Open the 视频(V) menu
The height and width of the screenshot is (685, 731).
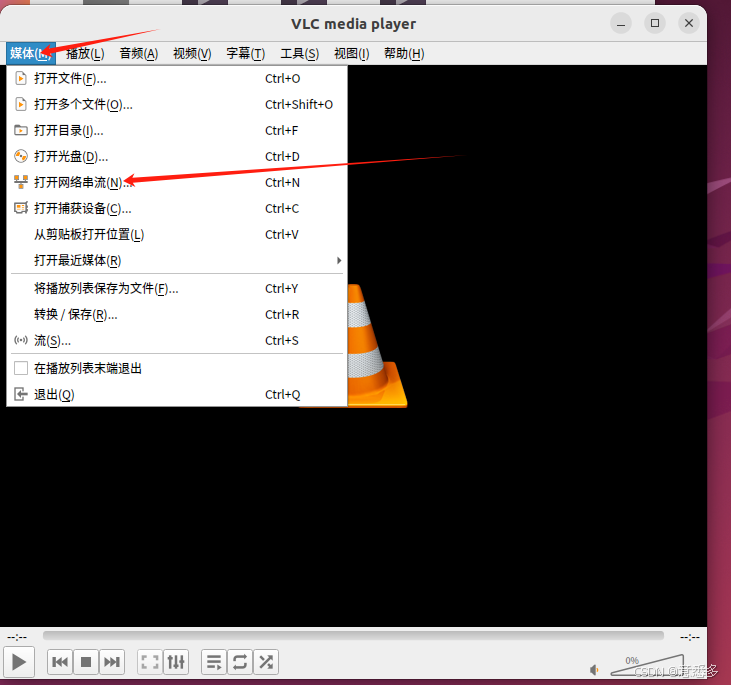[x=192, y=53]
